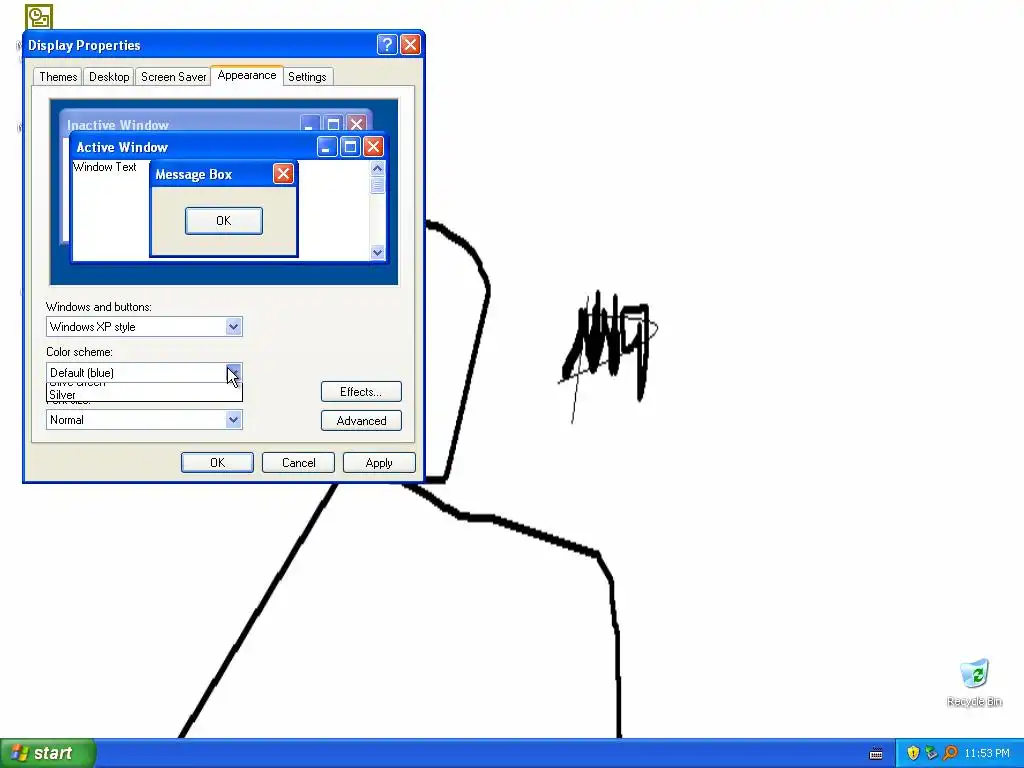Close the Display Properties dialog

[x=410, y=44]
